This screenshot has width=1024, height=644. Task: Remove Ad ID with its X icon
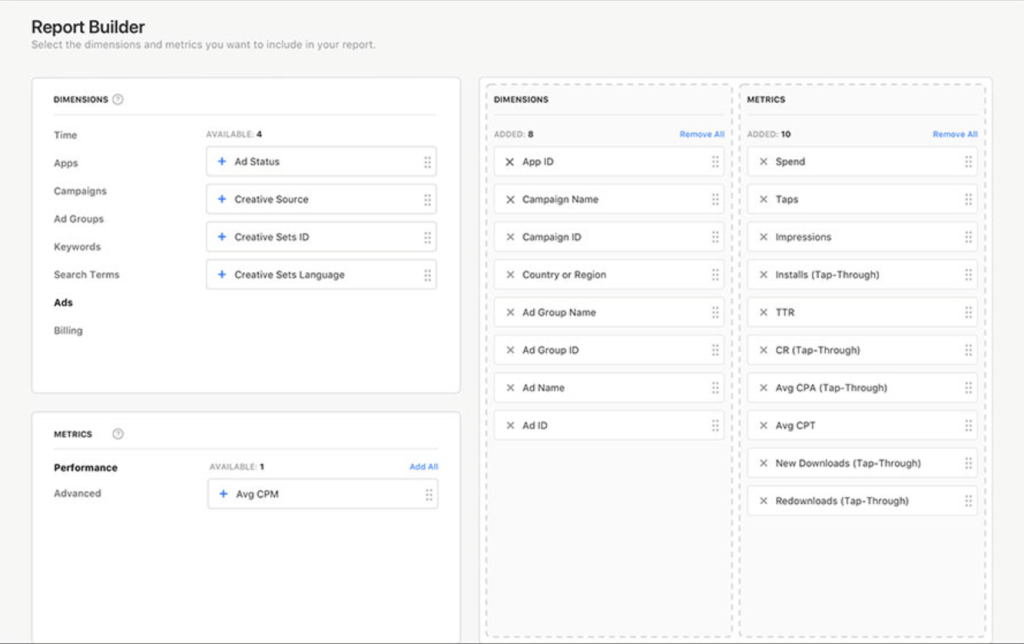coord(510,425)
